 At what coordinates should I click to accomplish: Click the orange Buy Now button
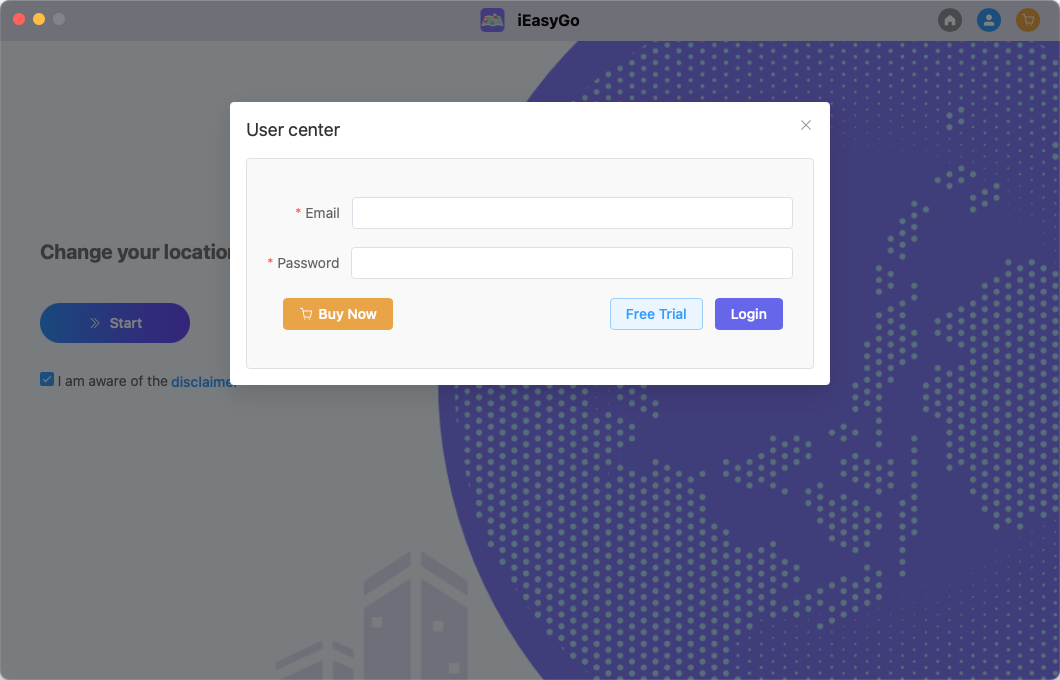338,314
